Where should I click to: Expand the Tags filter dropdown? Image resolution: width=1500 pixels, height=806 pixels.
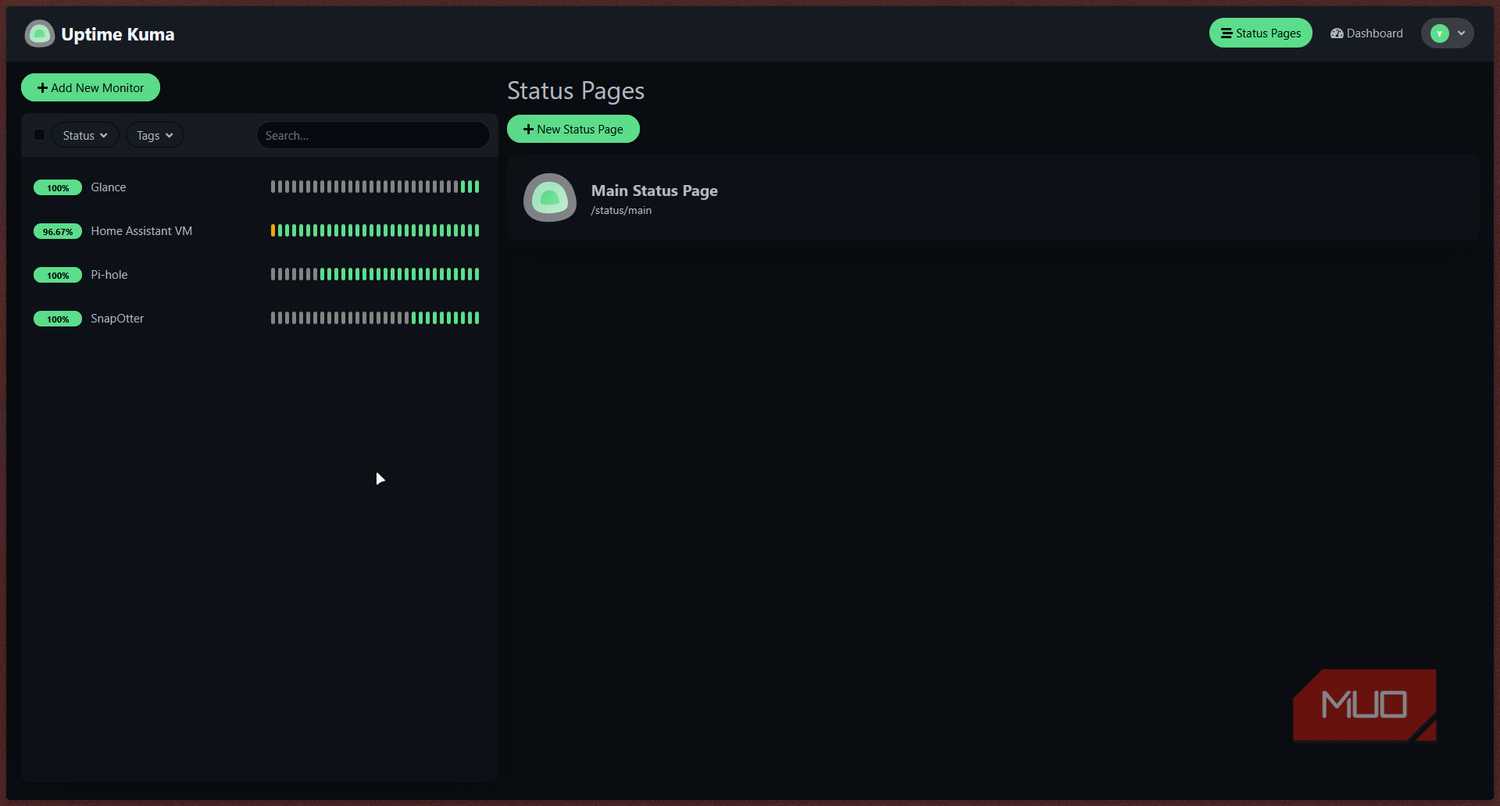pyautogui.click(x=154, y=135)
